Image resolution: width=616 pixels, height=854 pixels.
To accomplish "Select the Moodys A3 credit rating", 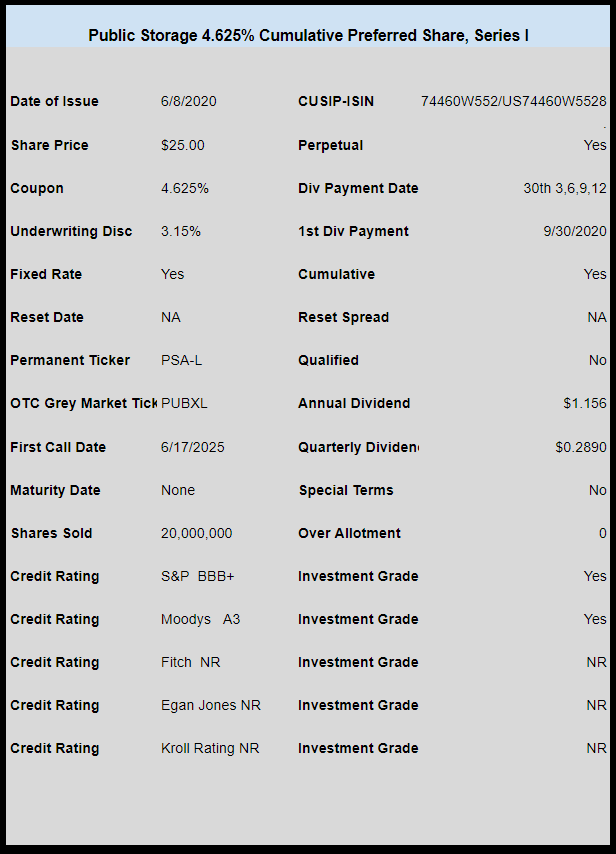I will tap(200, 619).
